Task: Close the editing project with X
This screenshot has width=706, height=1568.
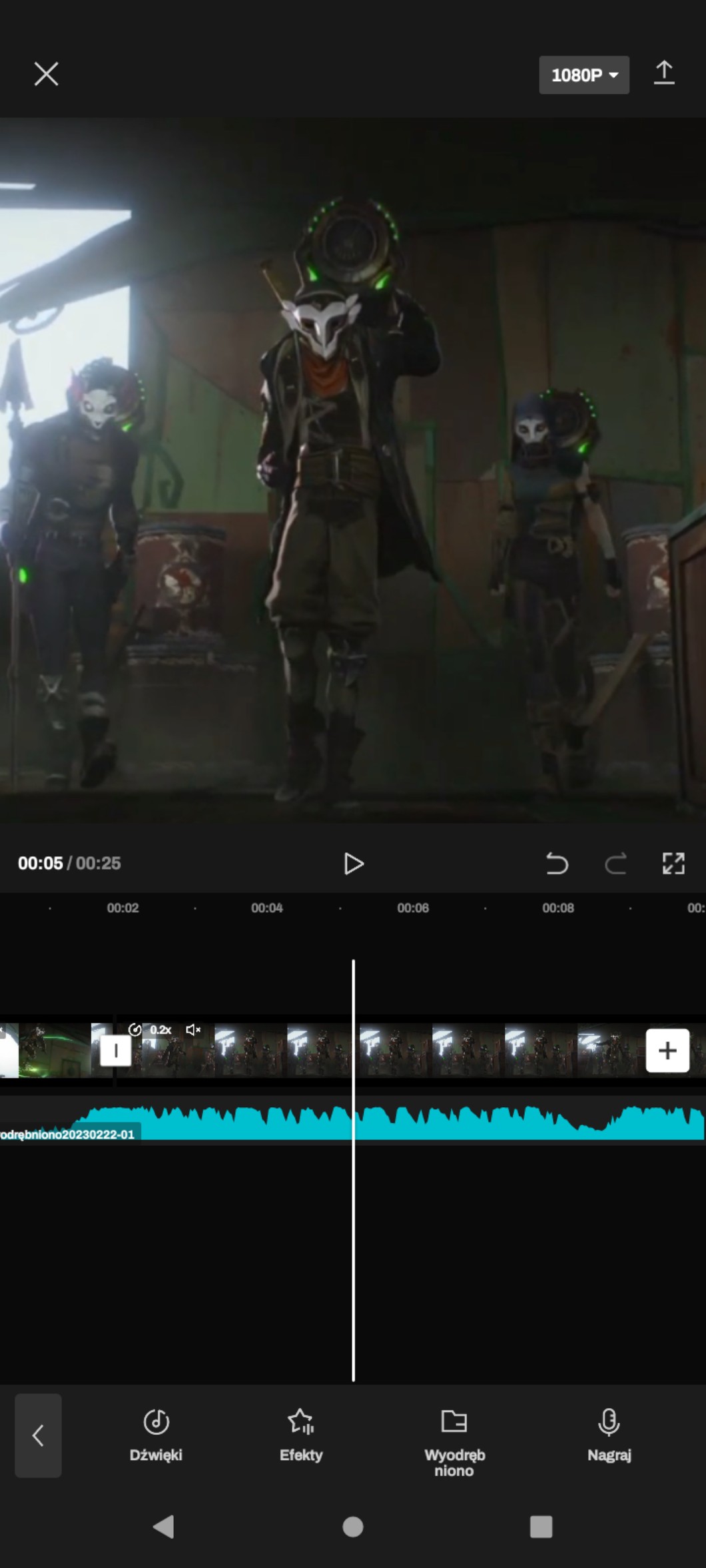Action: point(46,74)
